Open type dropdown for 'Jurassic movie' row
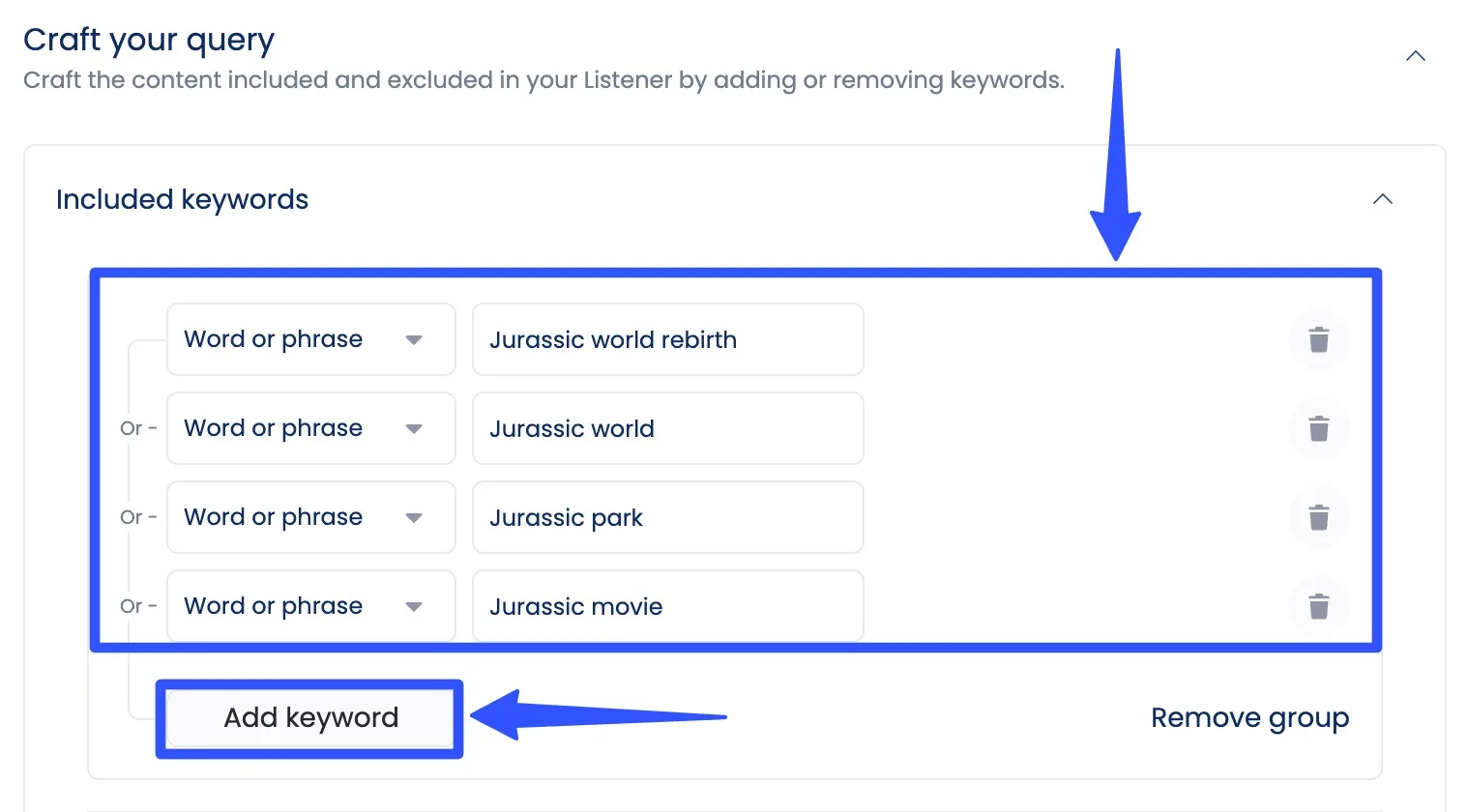The width and height of the screenshot is (1468, 812). [310, 606]
